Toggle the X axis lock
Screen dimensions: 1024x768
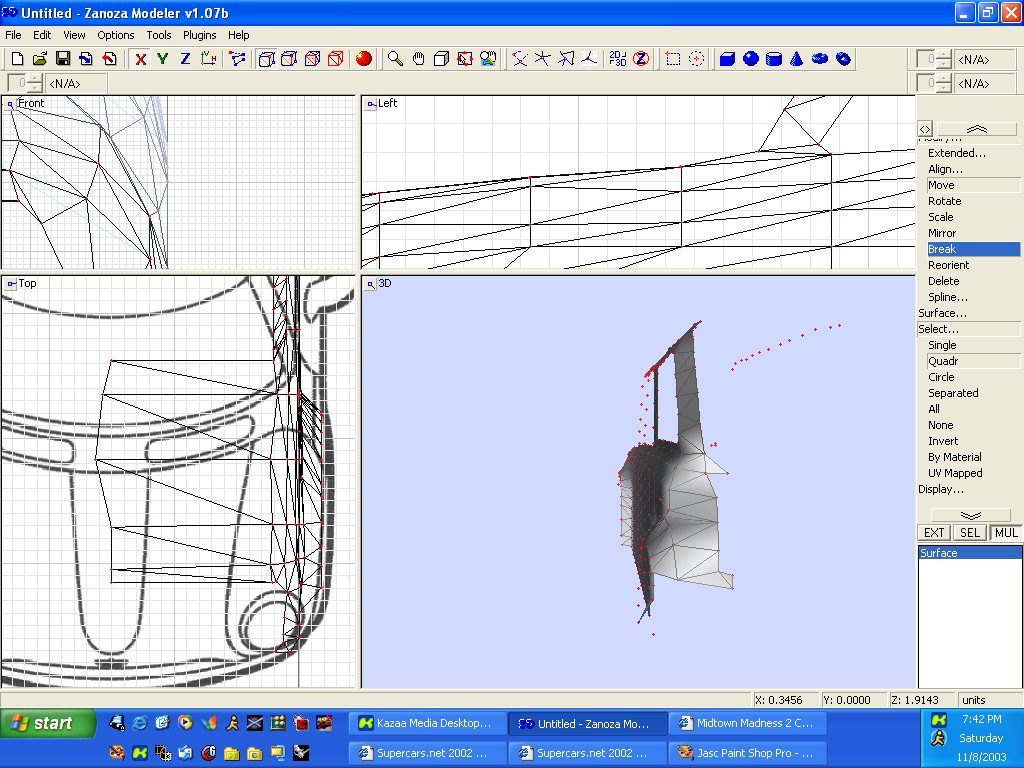(x=140, y=59)
